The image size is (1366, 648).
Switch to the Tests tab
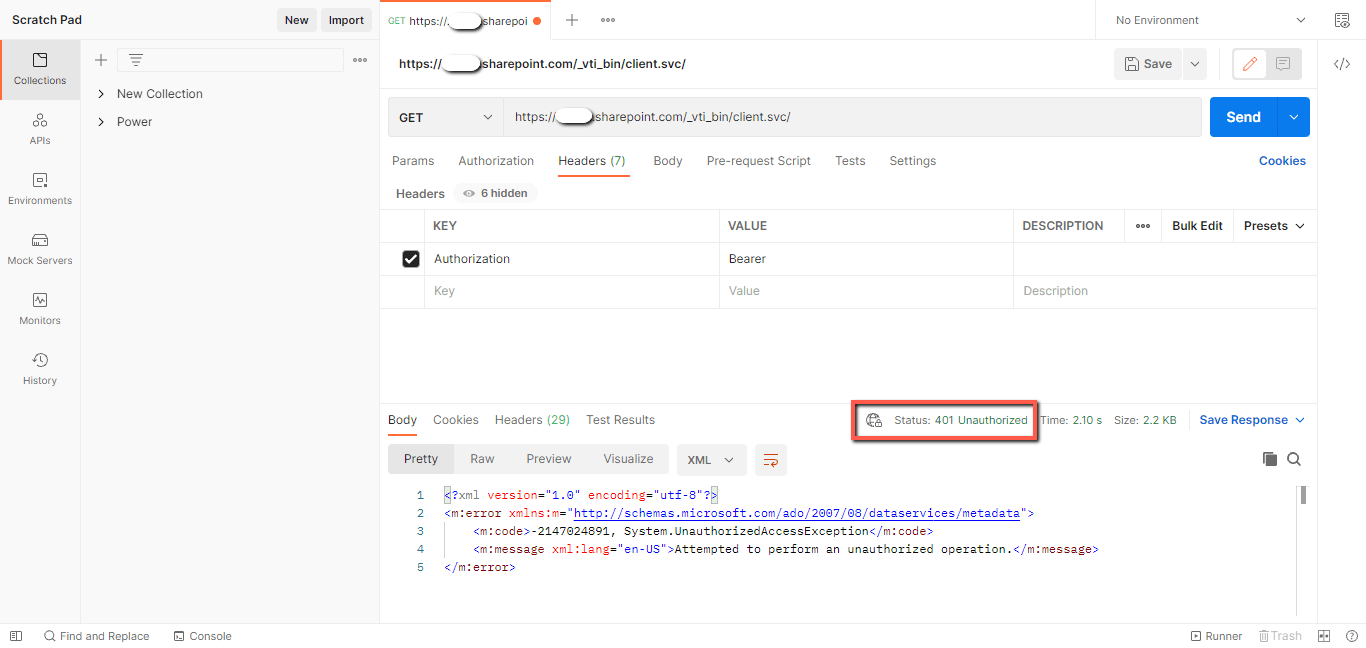click(850, 161)
